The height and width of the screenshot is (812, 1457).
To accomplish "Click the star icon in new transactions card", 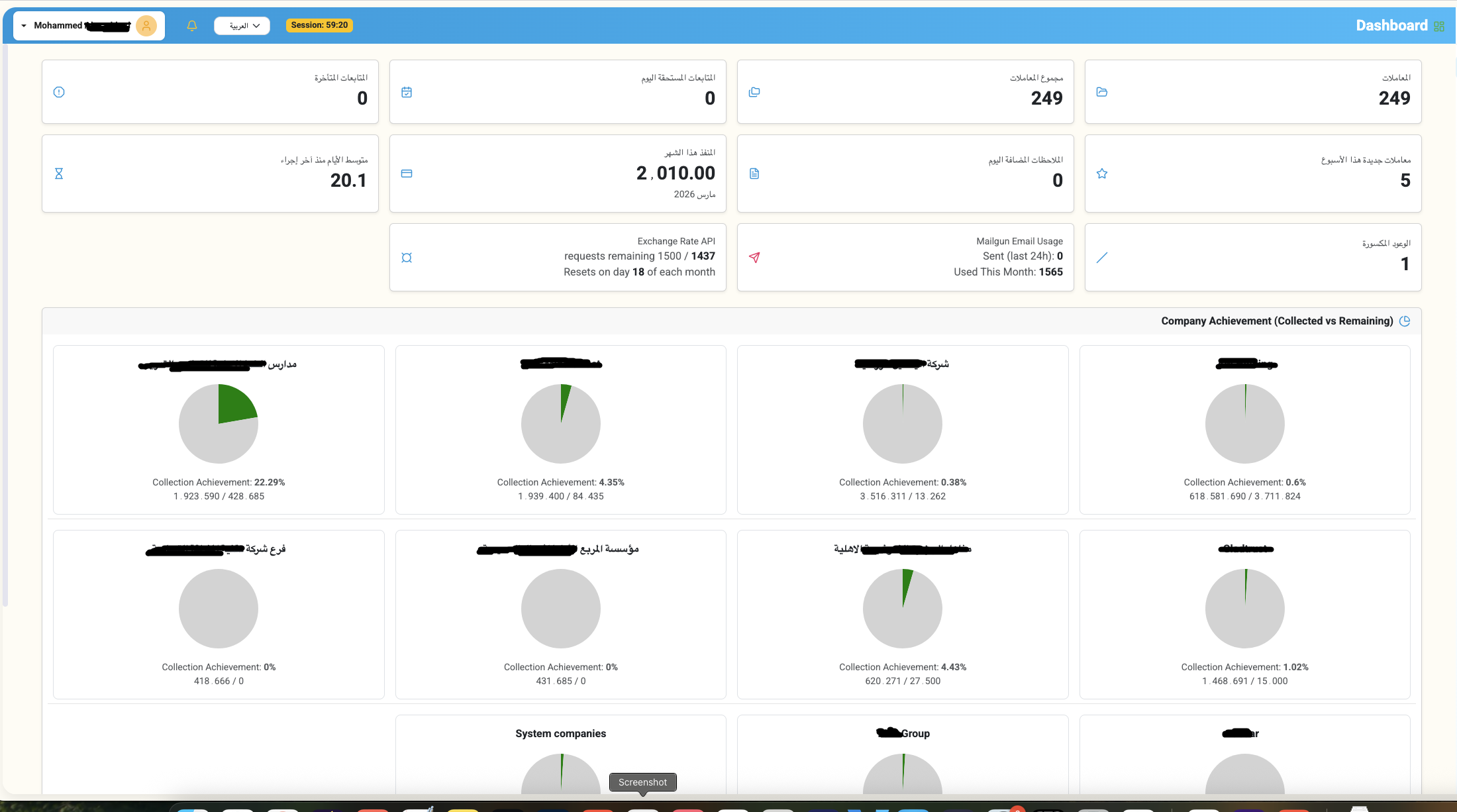I will (x=1102, y=174).
